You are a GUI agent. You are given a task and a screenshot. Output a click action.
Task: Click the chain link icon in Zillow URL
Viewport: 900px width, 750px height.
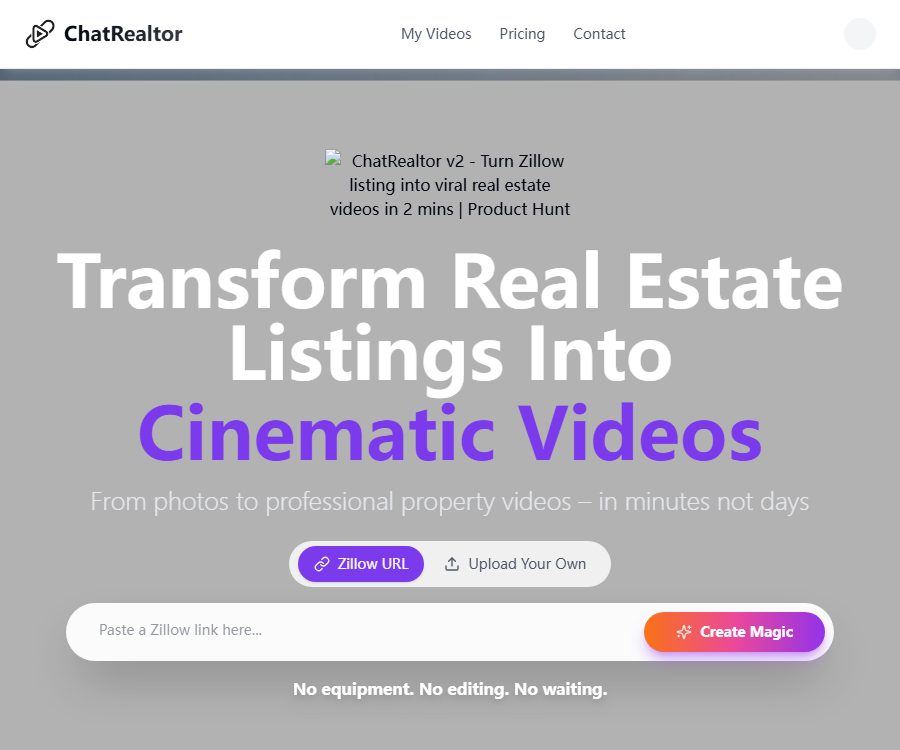(321, 564)
